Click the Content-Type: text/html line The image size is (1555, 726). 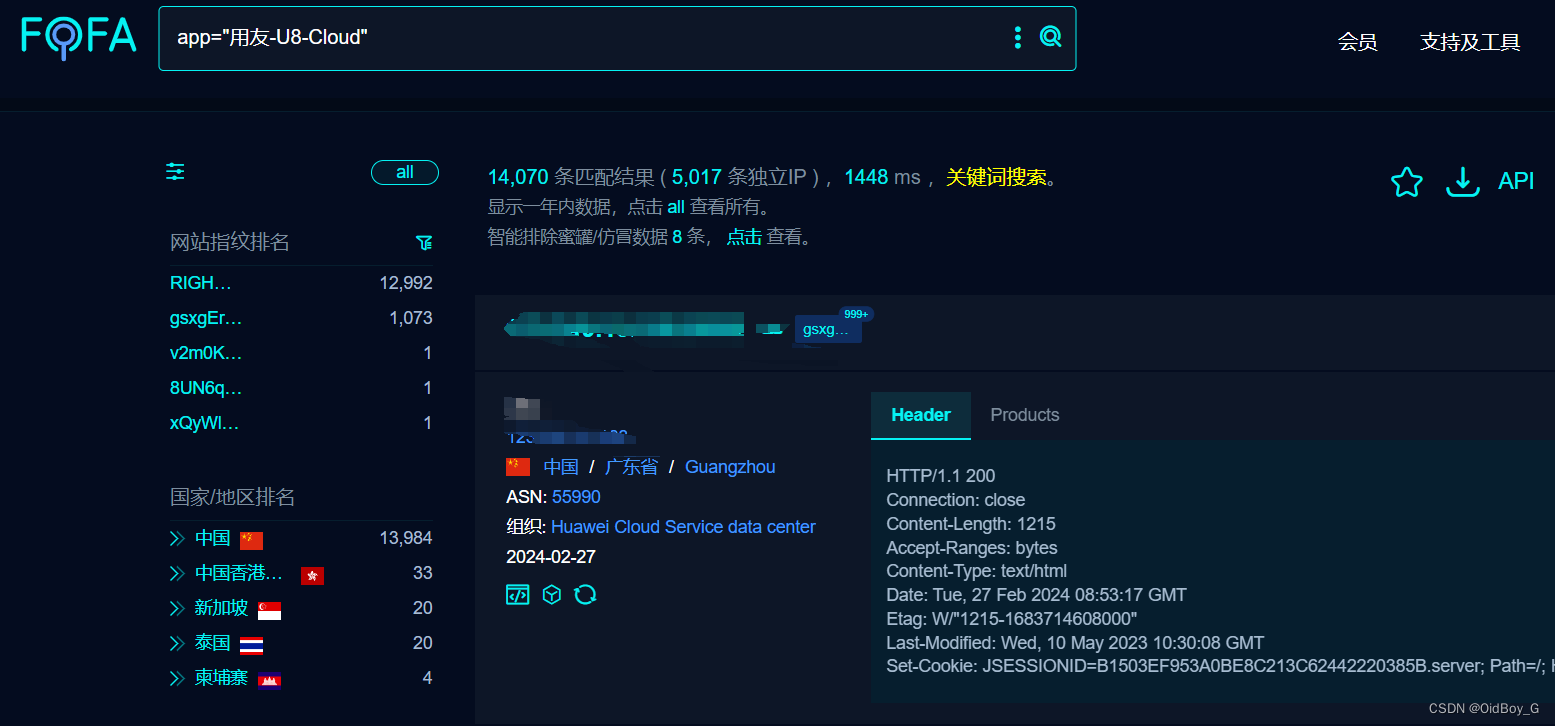[977, 572]
